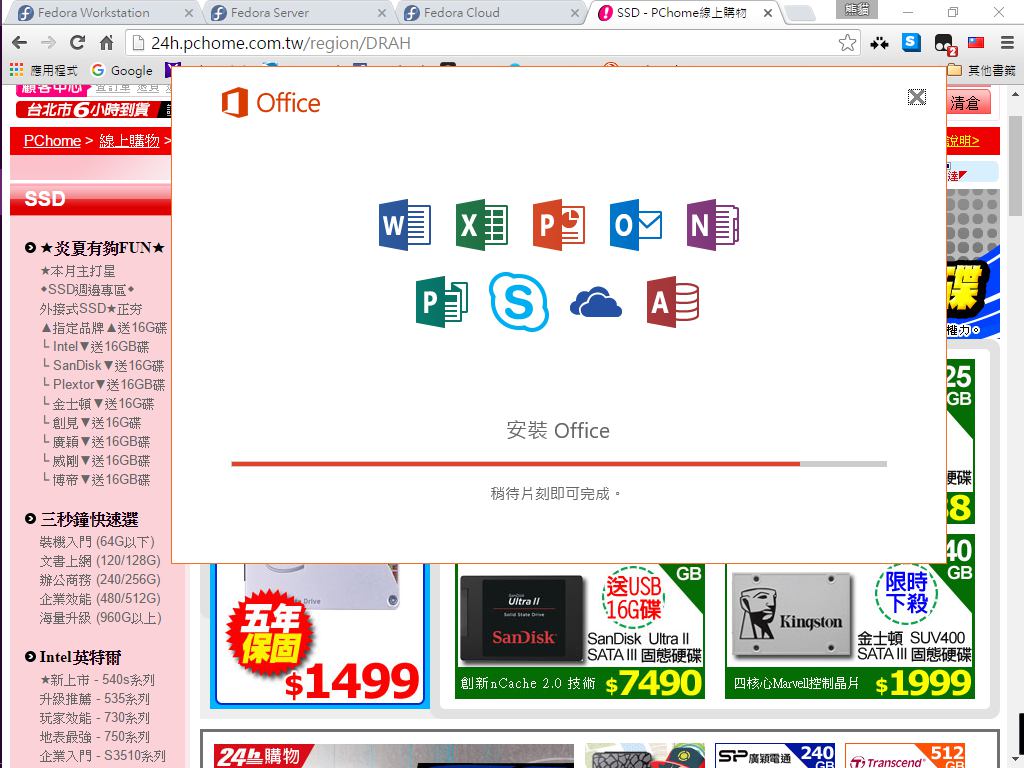The width and height of the screenshot is (1024, 768).
Task: Click the blue S extension icon
Action: click(911, 42)
